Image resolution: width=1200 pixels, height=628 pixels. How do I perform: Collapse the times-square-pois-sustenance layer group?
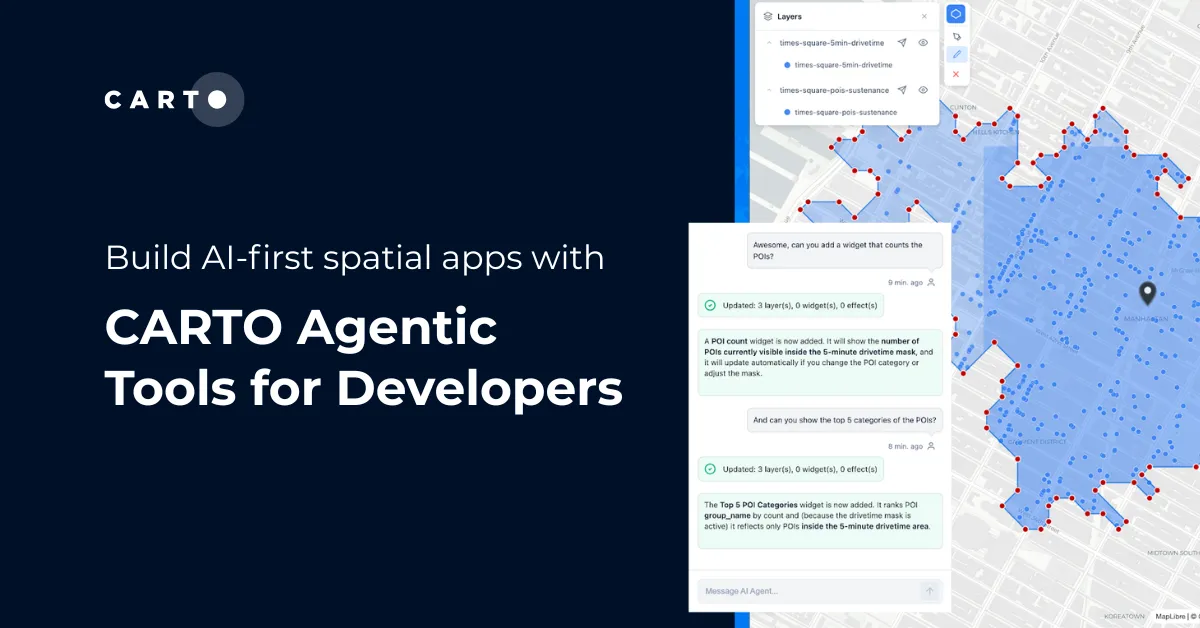[769, 90]
